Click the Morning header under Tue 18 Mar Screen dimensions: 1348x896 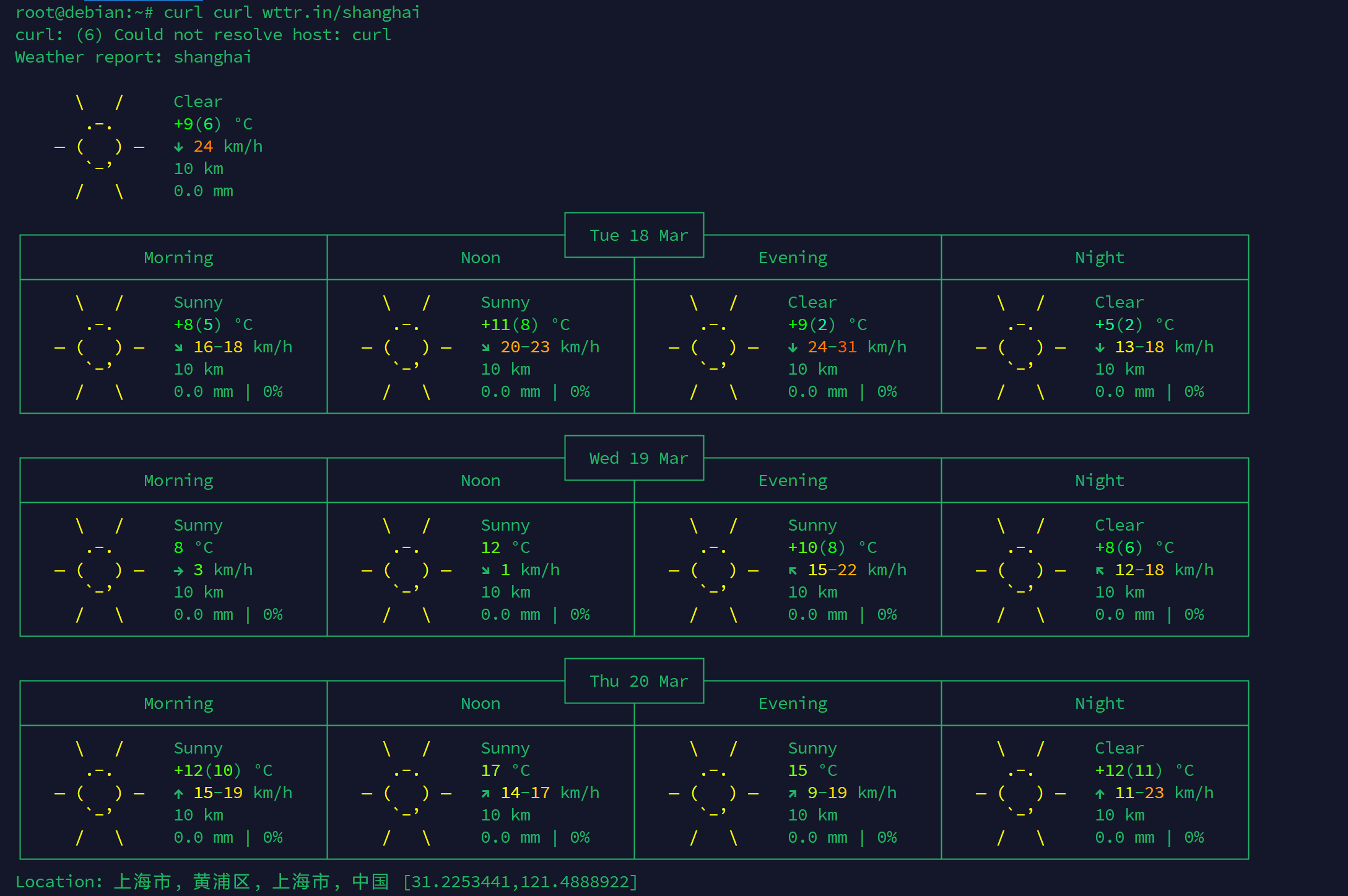178,258
